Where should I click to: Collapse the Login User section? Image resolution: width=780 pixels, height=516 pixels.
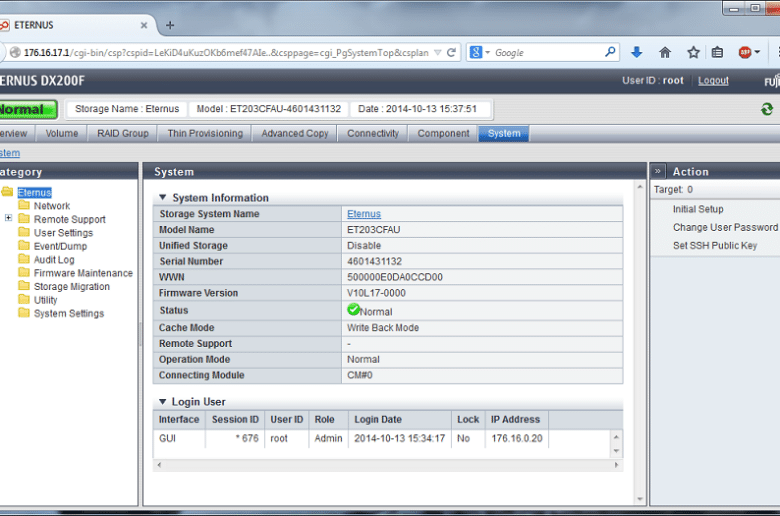tap(162, 402)
